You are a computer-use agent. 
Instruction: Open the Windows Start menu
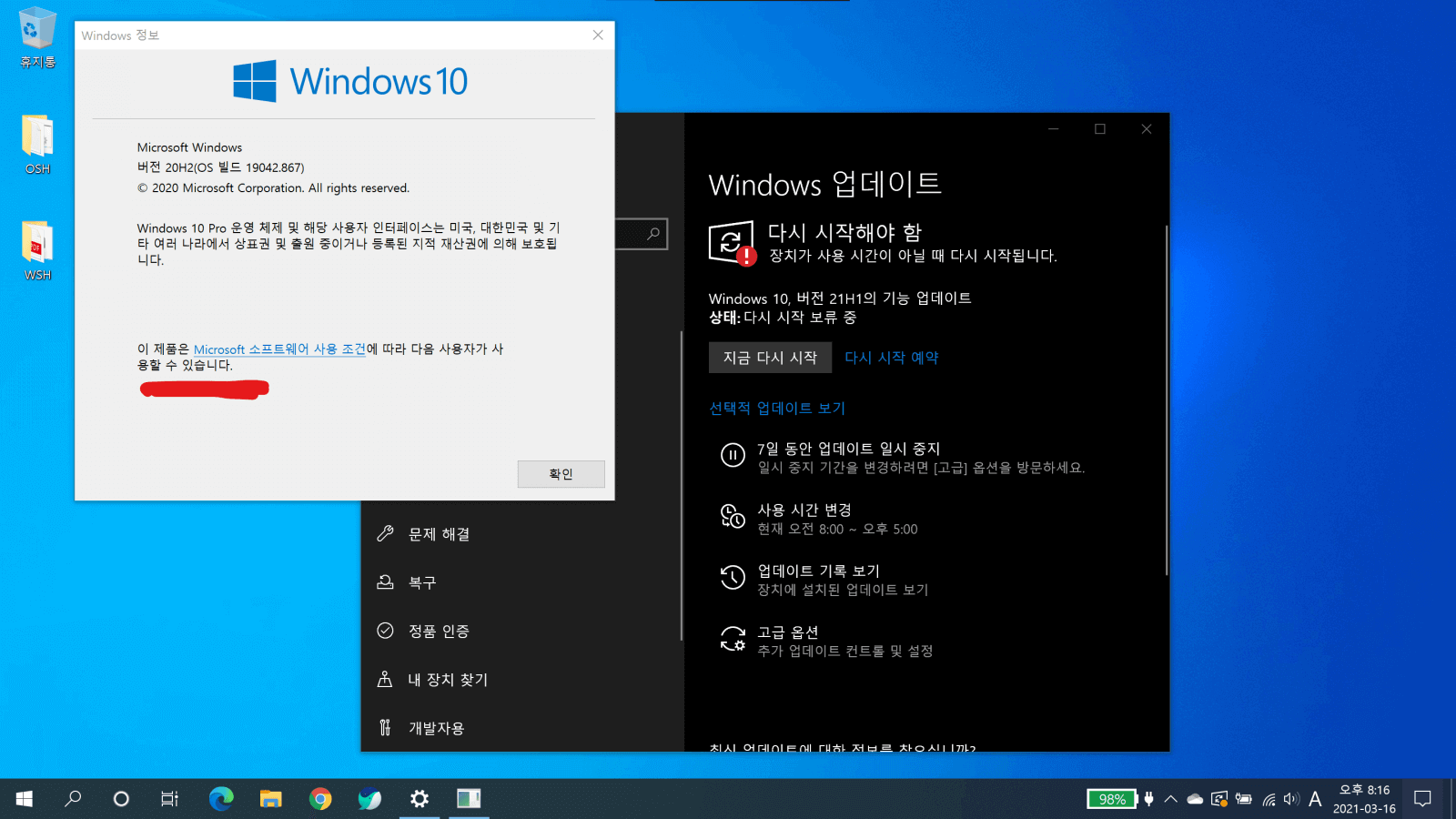(x=25, y=799)
